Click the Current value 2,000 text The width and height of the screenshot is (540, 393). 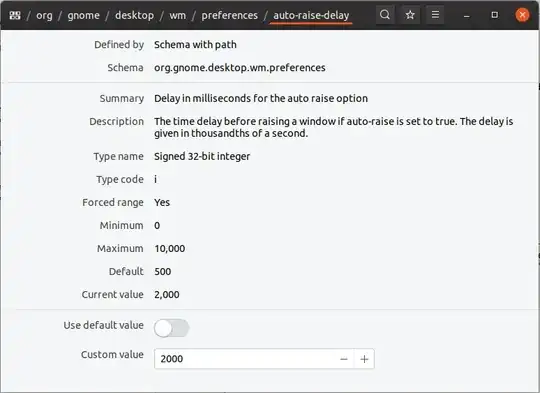(x=167, y=294)
